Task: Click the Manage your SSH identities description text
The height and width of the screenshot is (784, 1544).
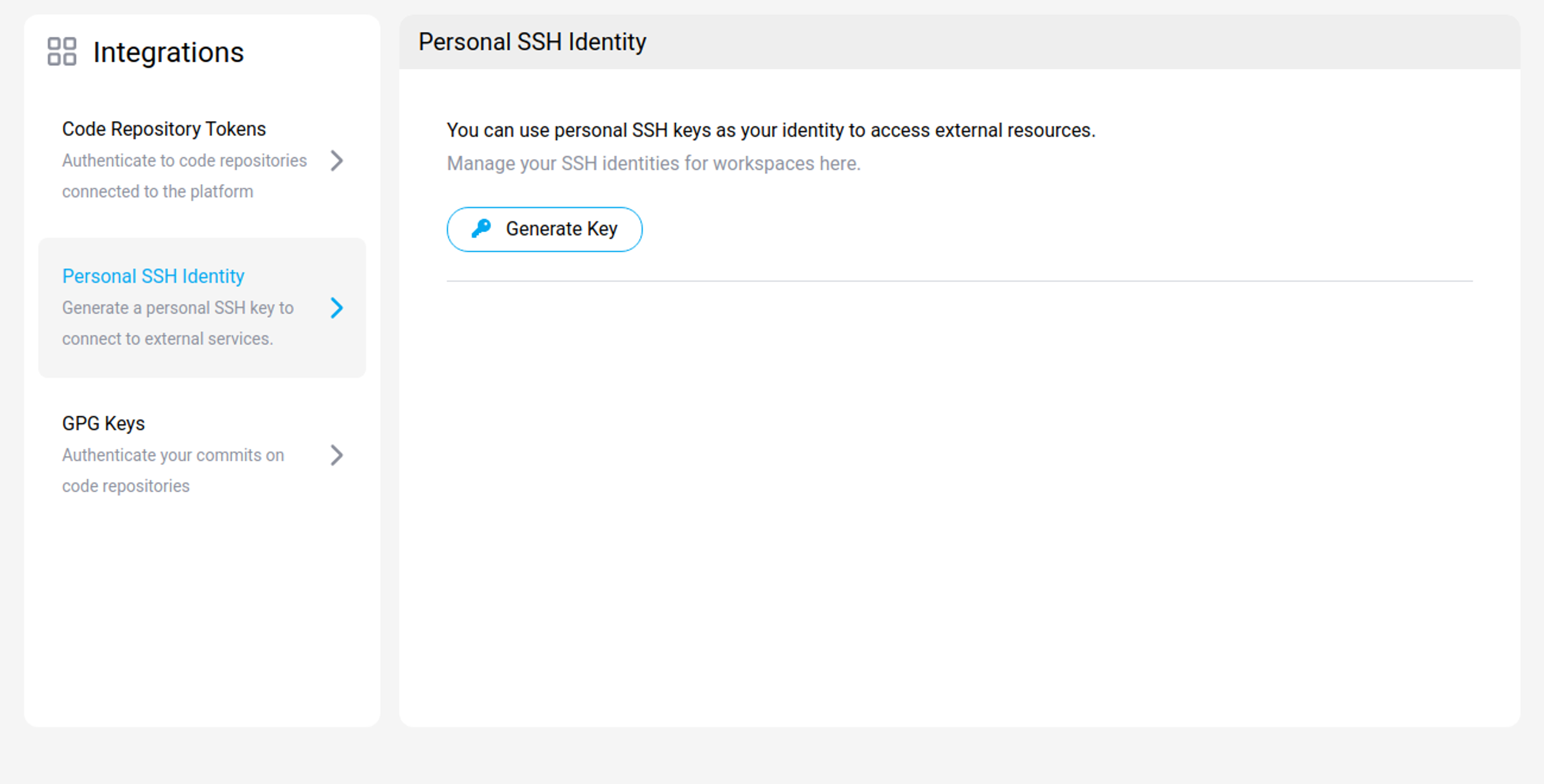Action: (x=654, y=163)
